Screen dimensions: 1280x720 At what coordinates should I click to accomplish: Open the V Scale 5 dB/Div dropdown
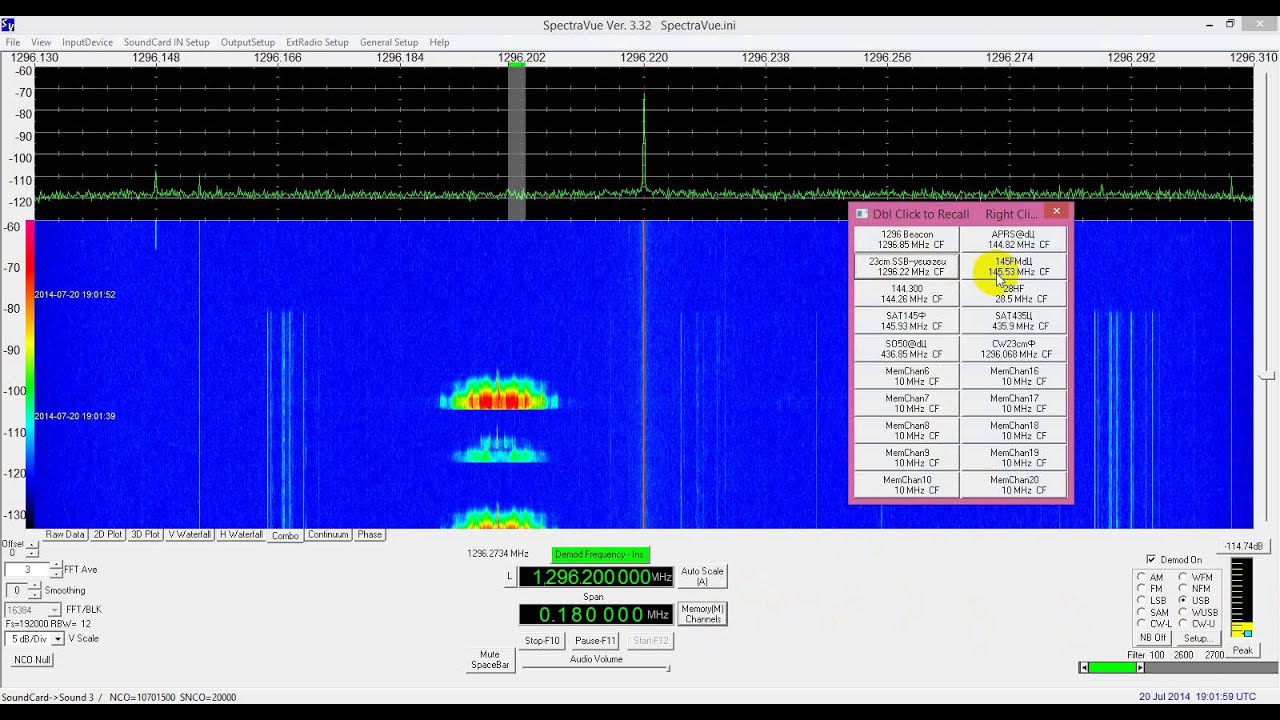click(58, 639)
